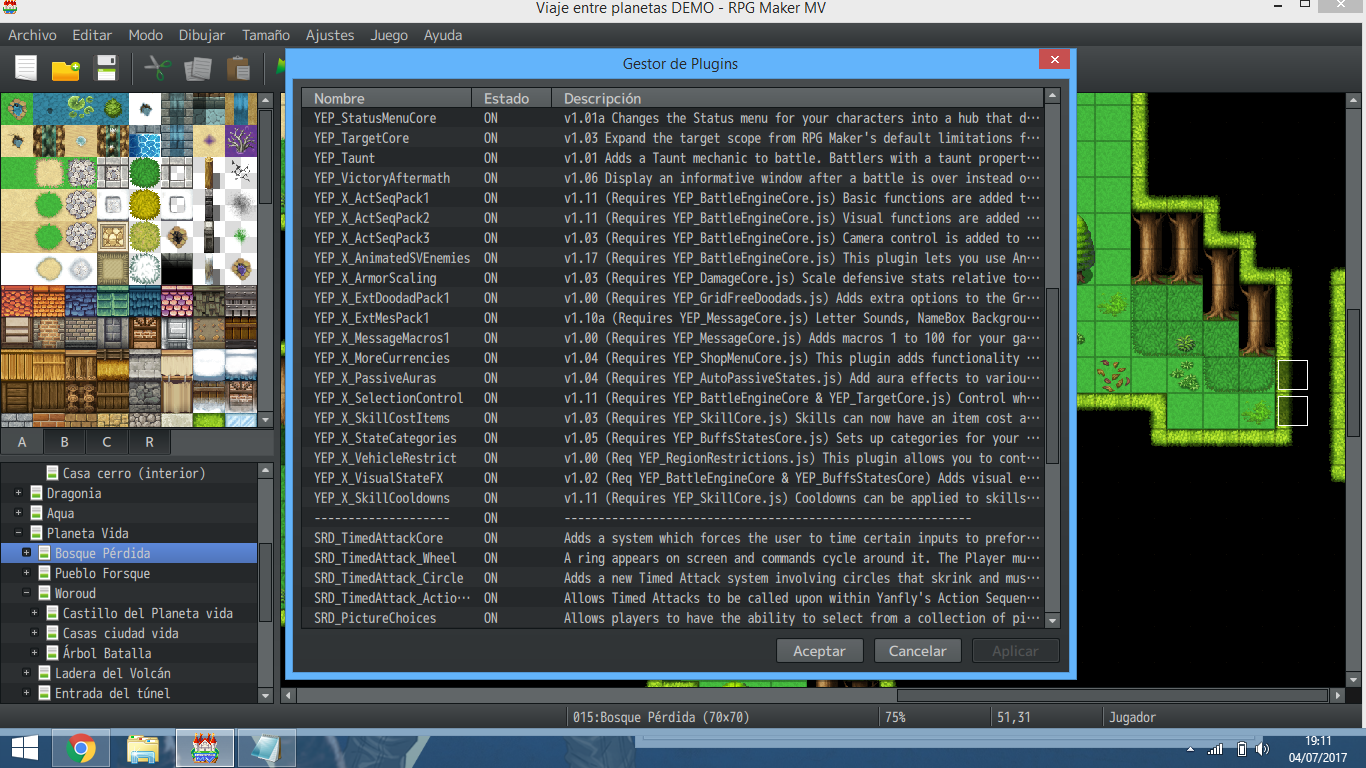Click the battery tray icon

(x=1241, y=748)
